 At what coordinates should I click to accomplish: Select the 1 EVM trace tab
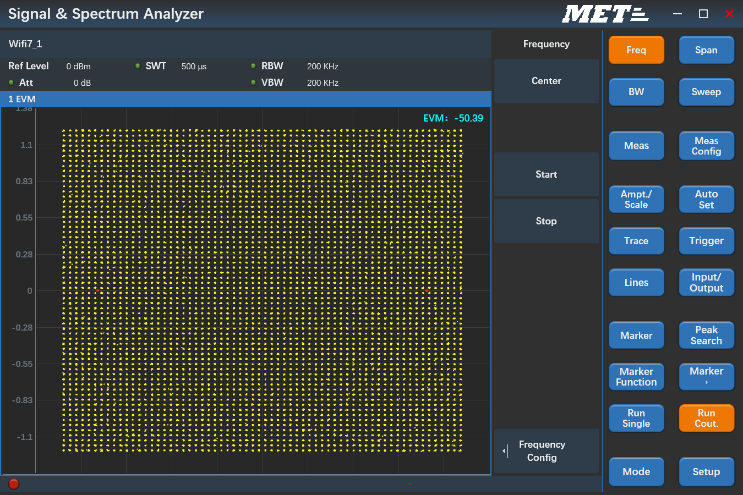(24, 99)
